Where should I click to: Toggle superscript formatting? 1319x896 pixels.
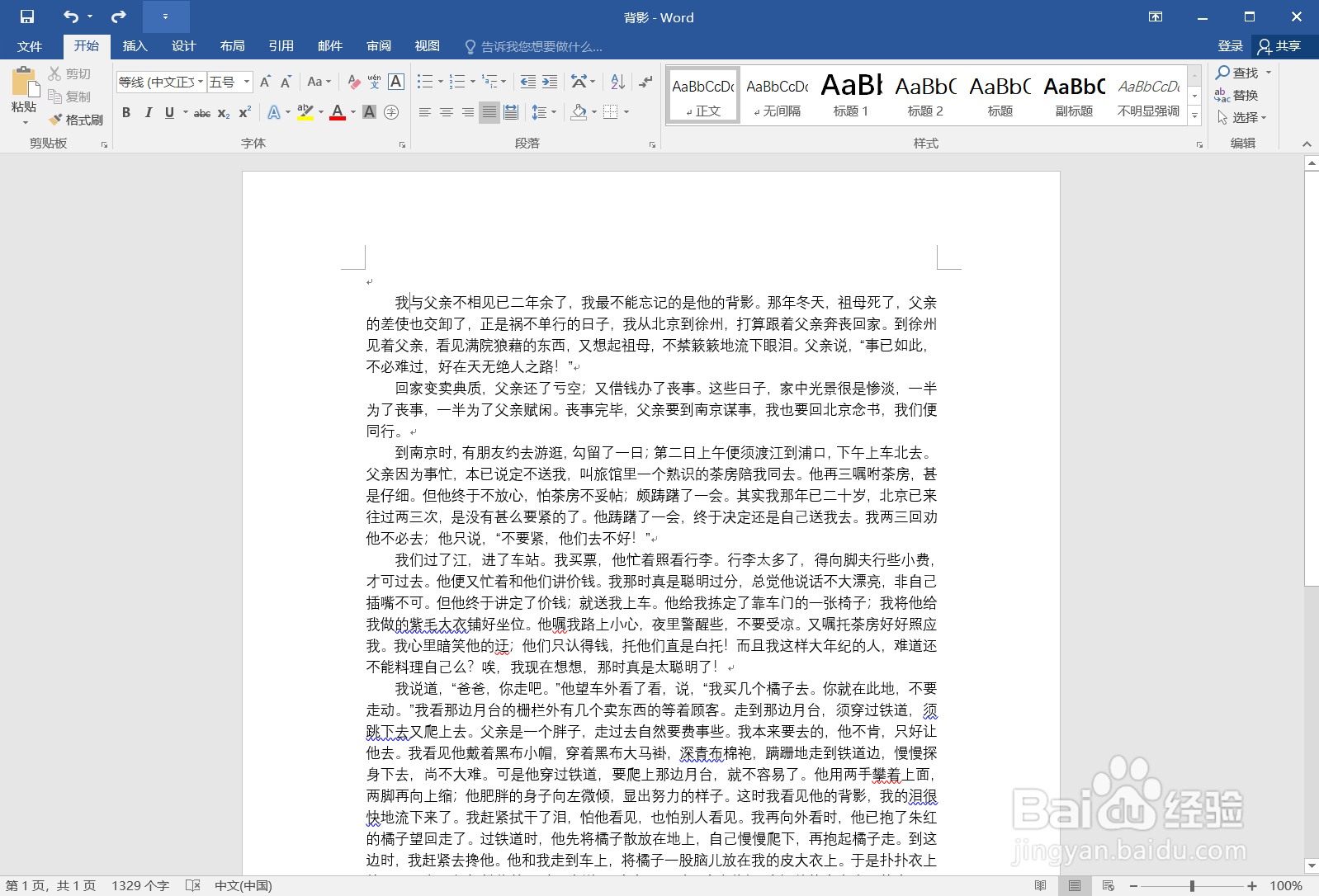[x=245, y=112]
